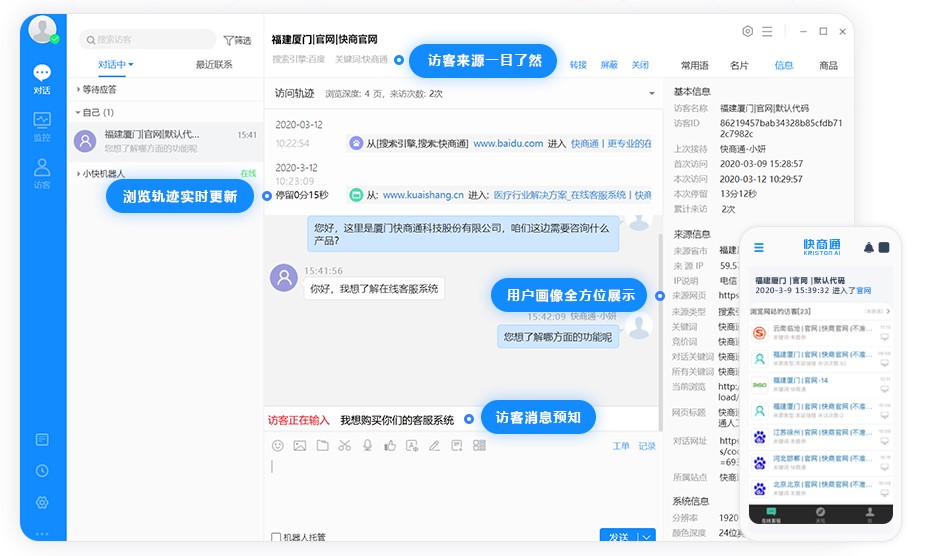Click the 屏蔽 block link
This screenshot has height=556, width=927.
tap(609, 65)
